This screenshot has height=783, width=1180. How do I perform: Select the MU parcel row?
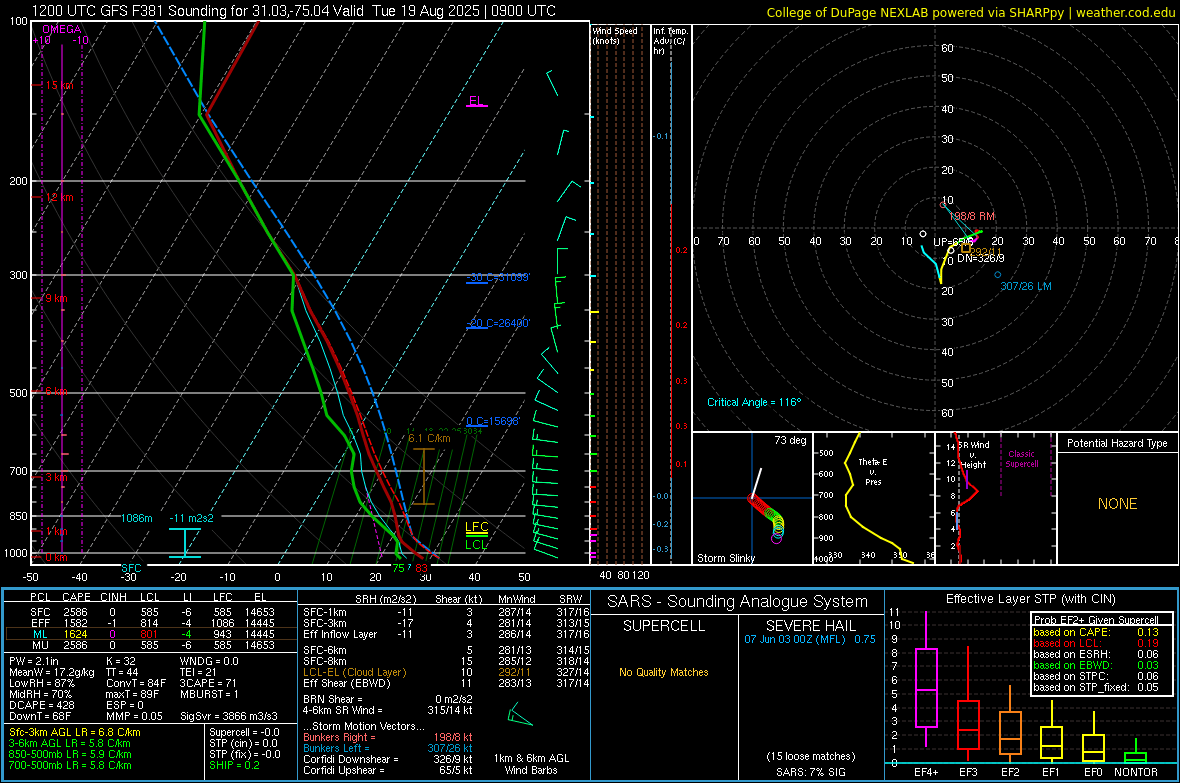151,645
